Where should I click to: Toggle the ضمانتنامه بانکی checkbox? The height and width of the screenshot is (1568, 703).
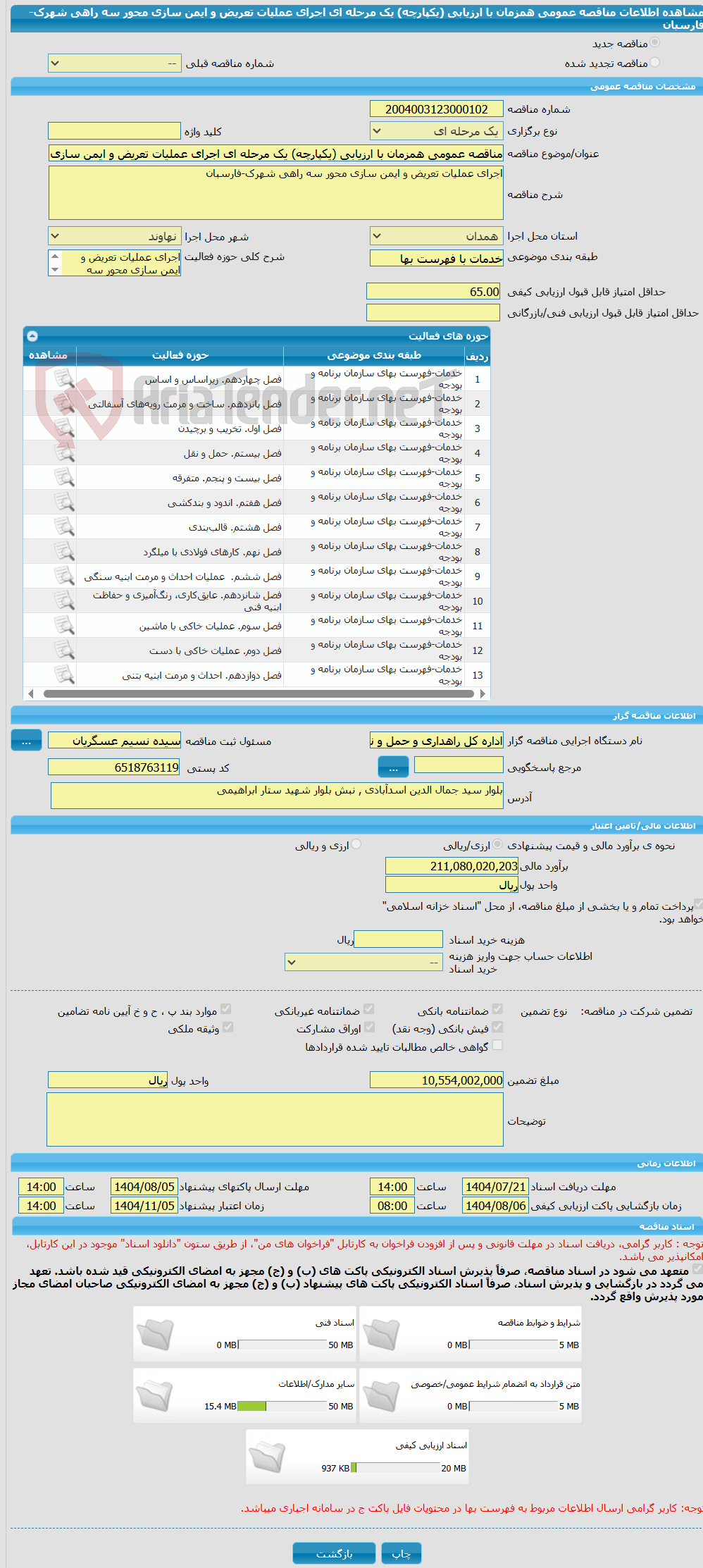tap(497, 1009)
